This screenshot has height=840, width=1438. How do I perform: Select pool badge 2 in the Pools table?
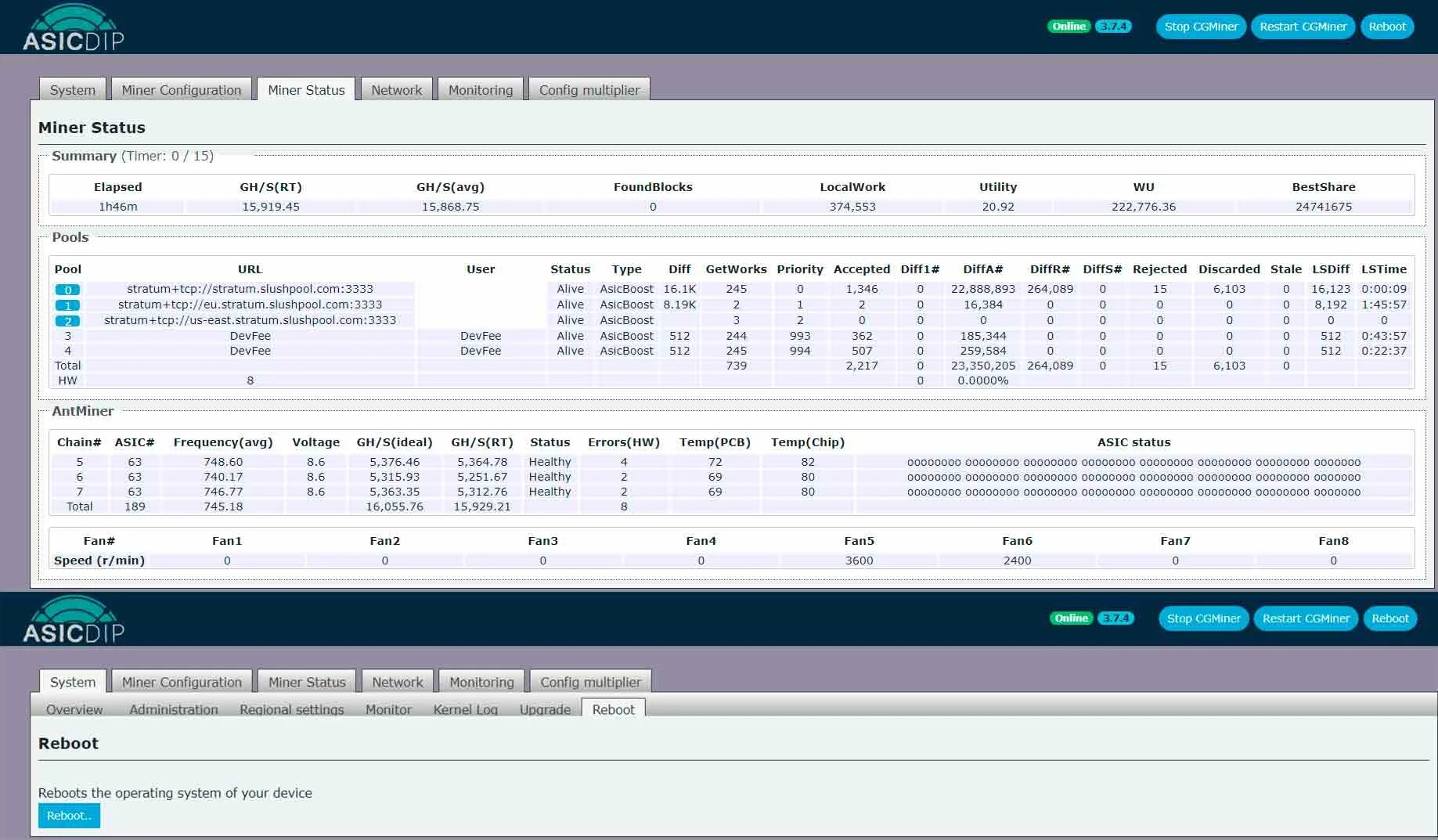(x=67, y=321)
